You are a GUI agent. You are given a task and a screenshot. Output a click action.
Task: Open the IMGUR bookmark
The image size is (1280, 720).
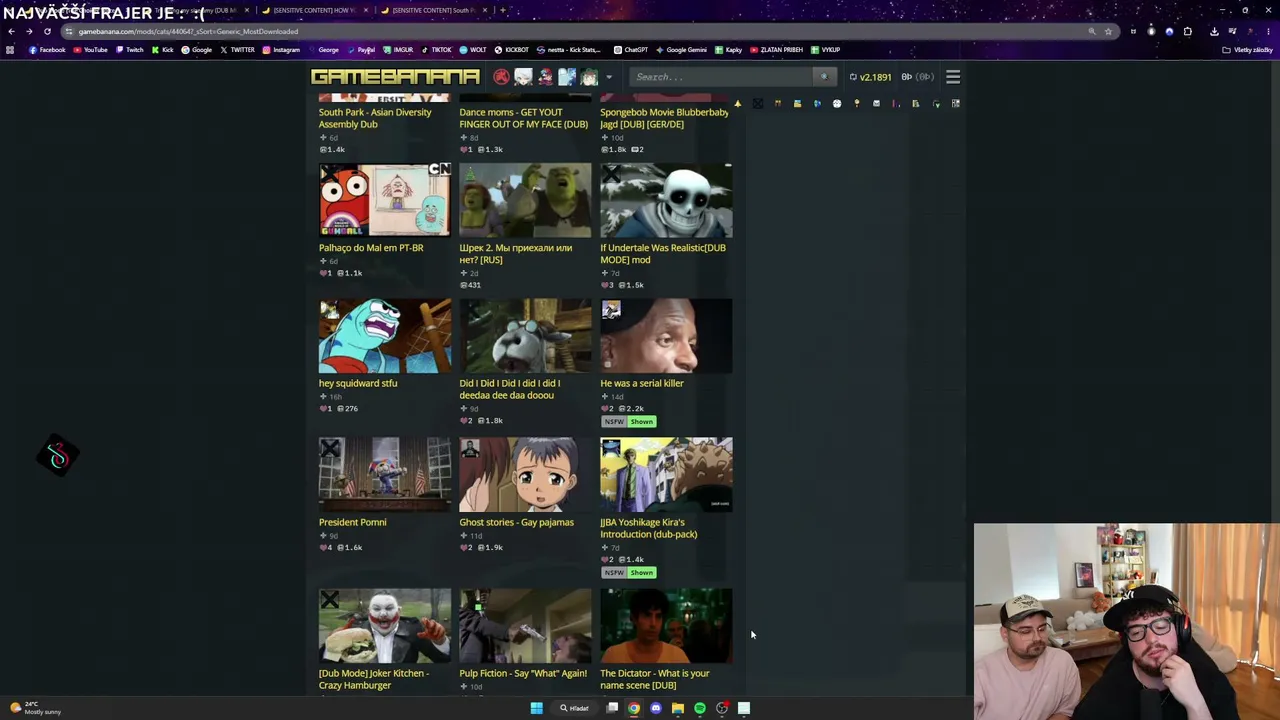(398, 50)
